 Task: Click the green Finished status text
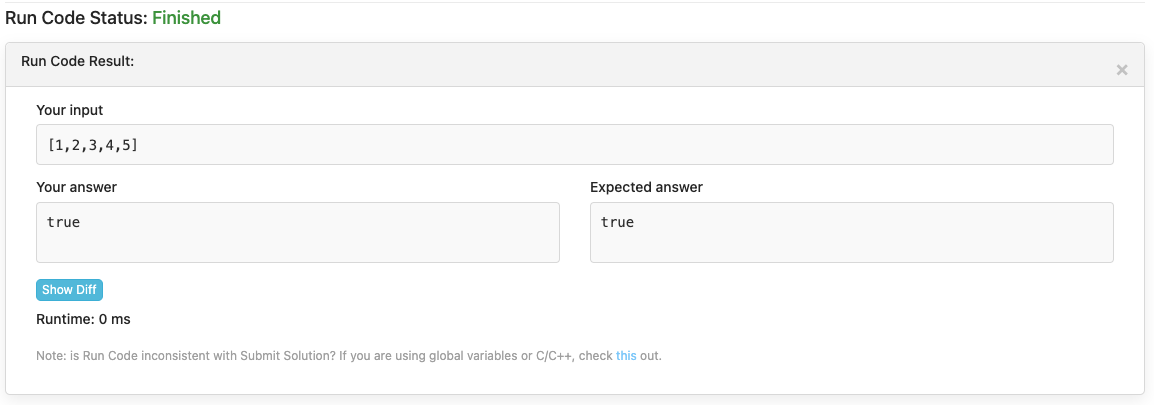186,18
